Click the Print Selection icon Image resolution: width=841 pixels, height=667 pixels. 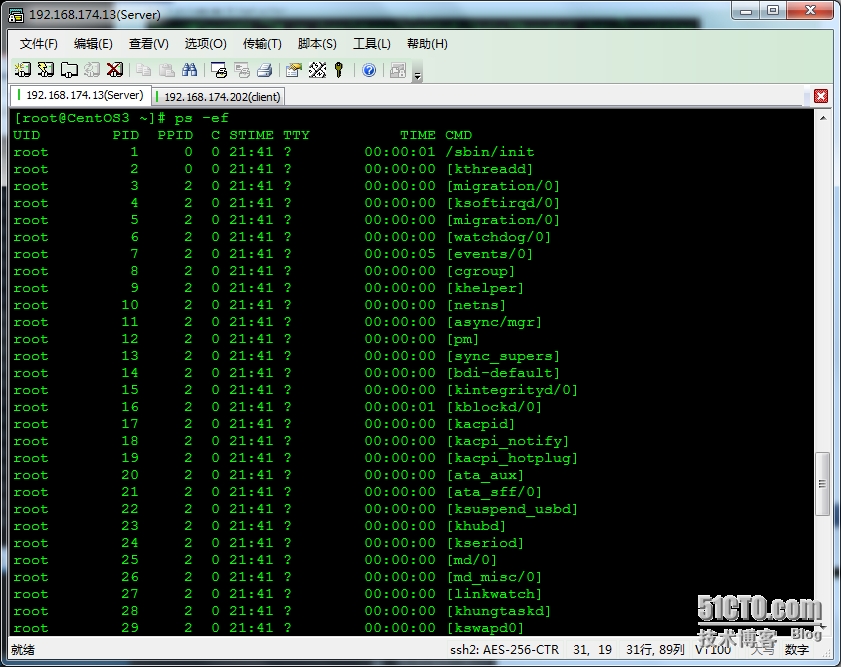click(x=242, y=70)
